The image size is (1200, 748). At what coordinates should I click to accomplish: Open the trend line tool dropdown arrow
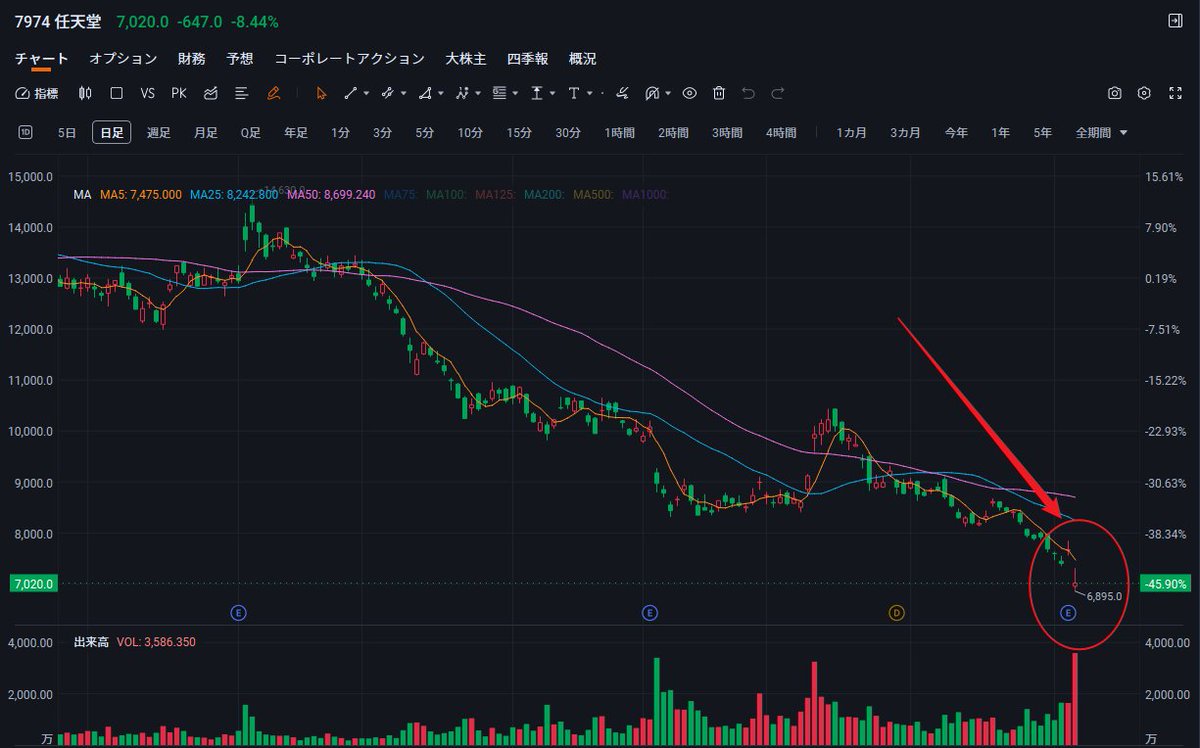[x=367, y=93]
